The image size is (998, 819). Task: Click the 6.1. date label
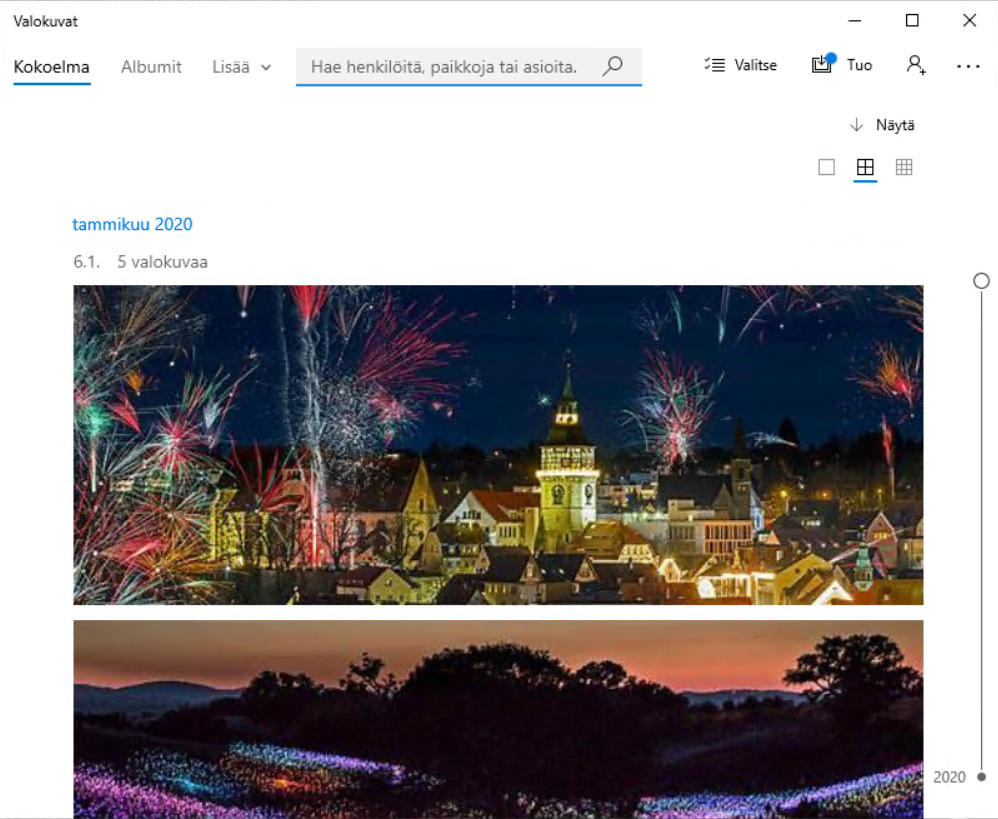(x=87, y=262)
